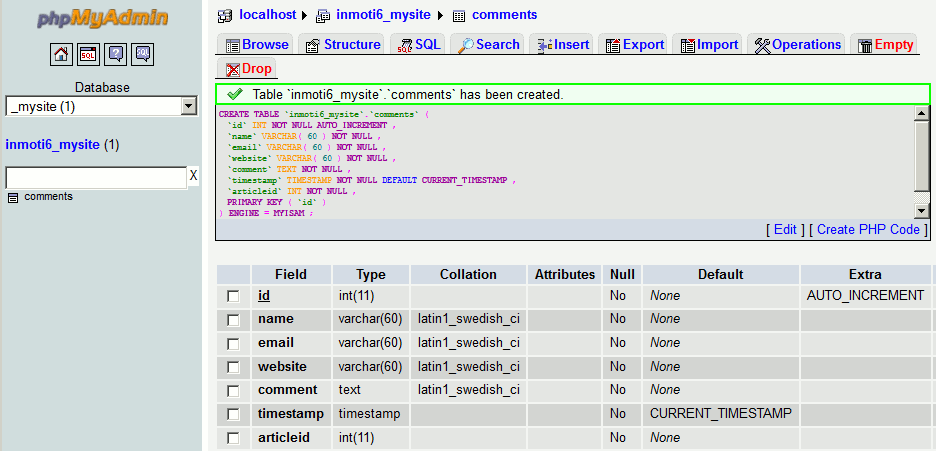Tick the timestamp field checkbox
The image size is (936, 451).
(x=233, y=414)
